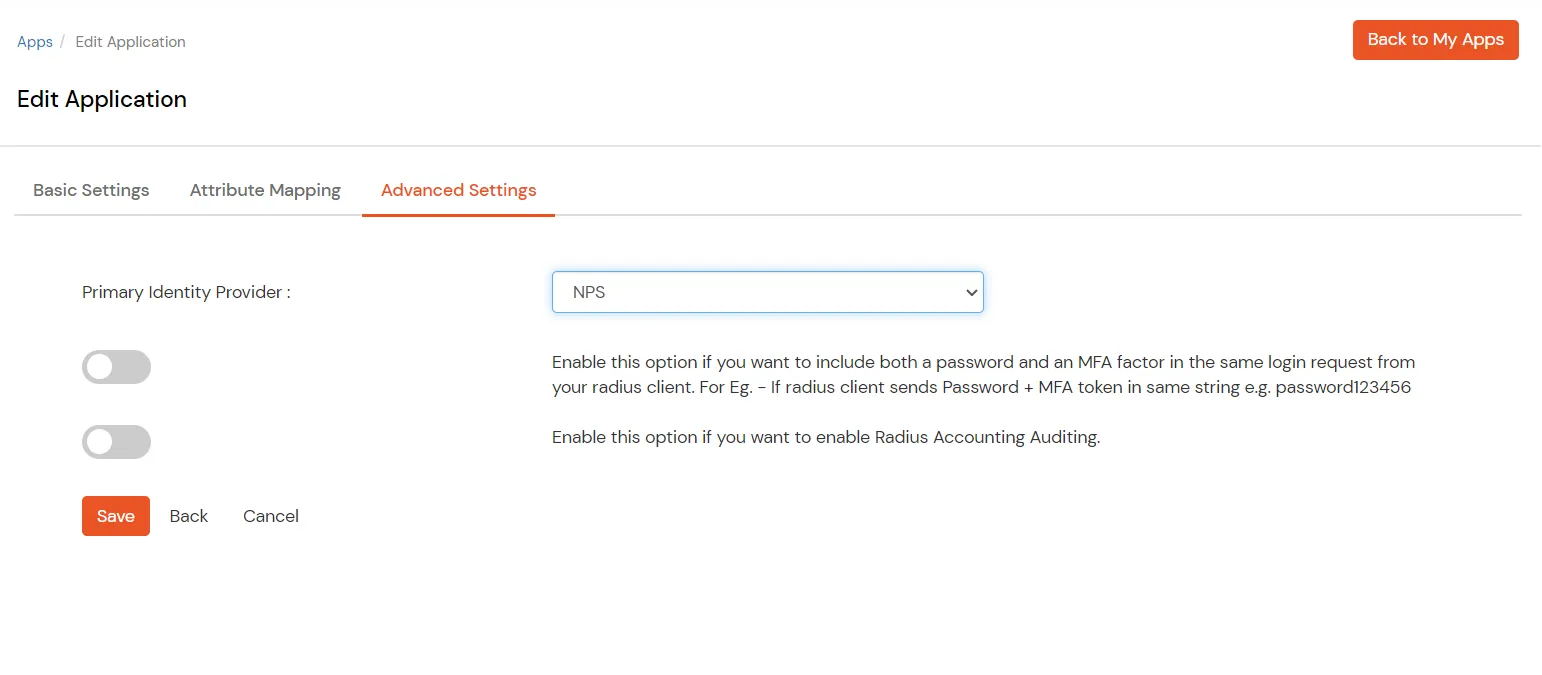The height and width of the screenshot is (675, 1542).
Task: Save the application changes
Action: [x=115, y=516]
